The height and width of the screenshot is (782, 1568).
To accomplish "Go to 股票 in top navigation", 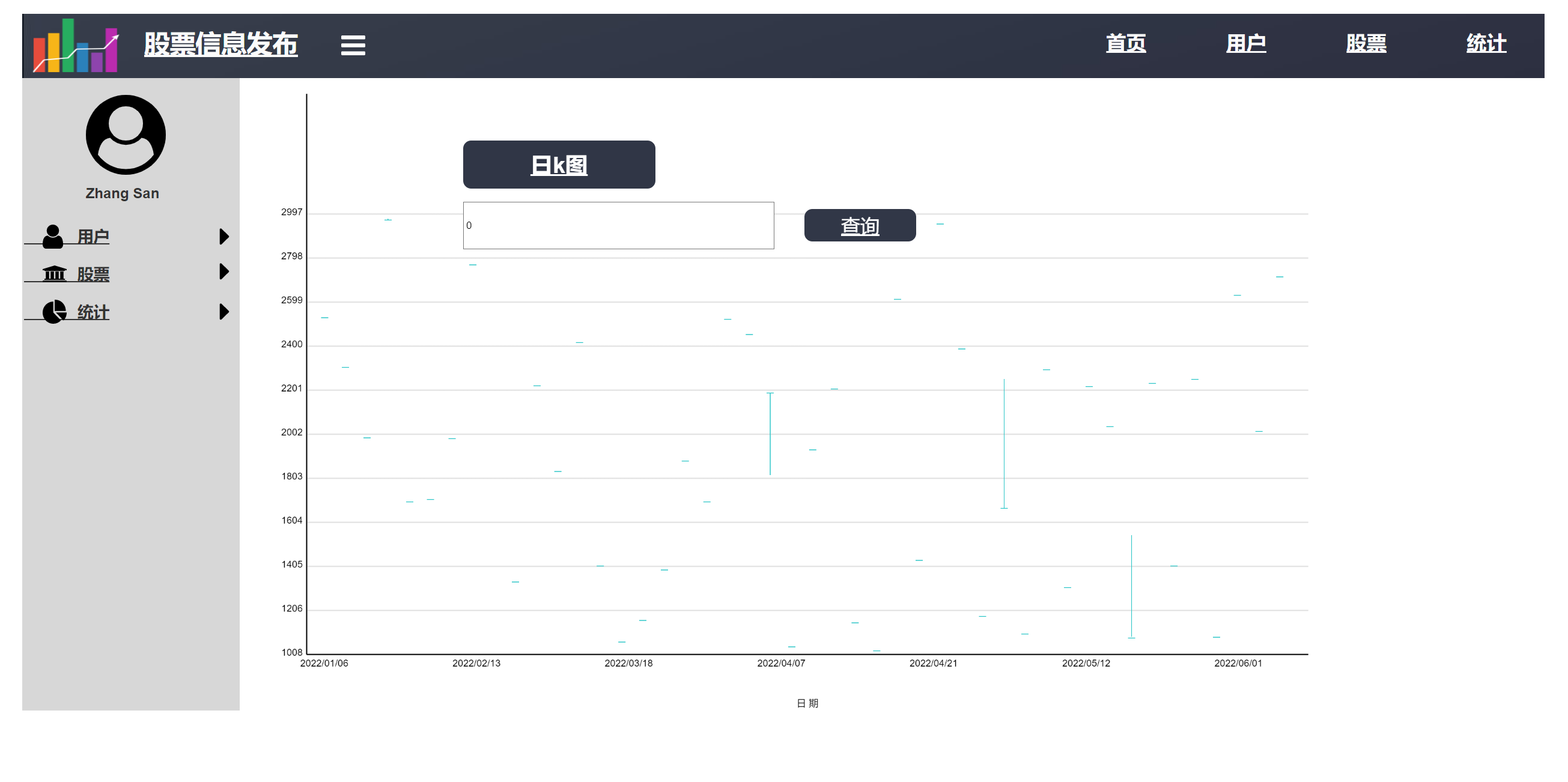I will [1366, 44].
